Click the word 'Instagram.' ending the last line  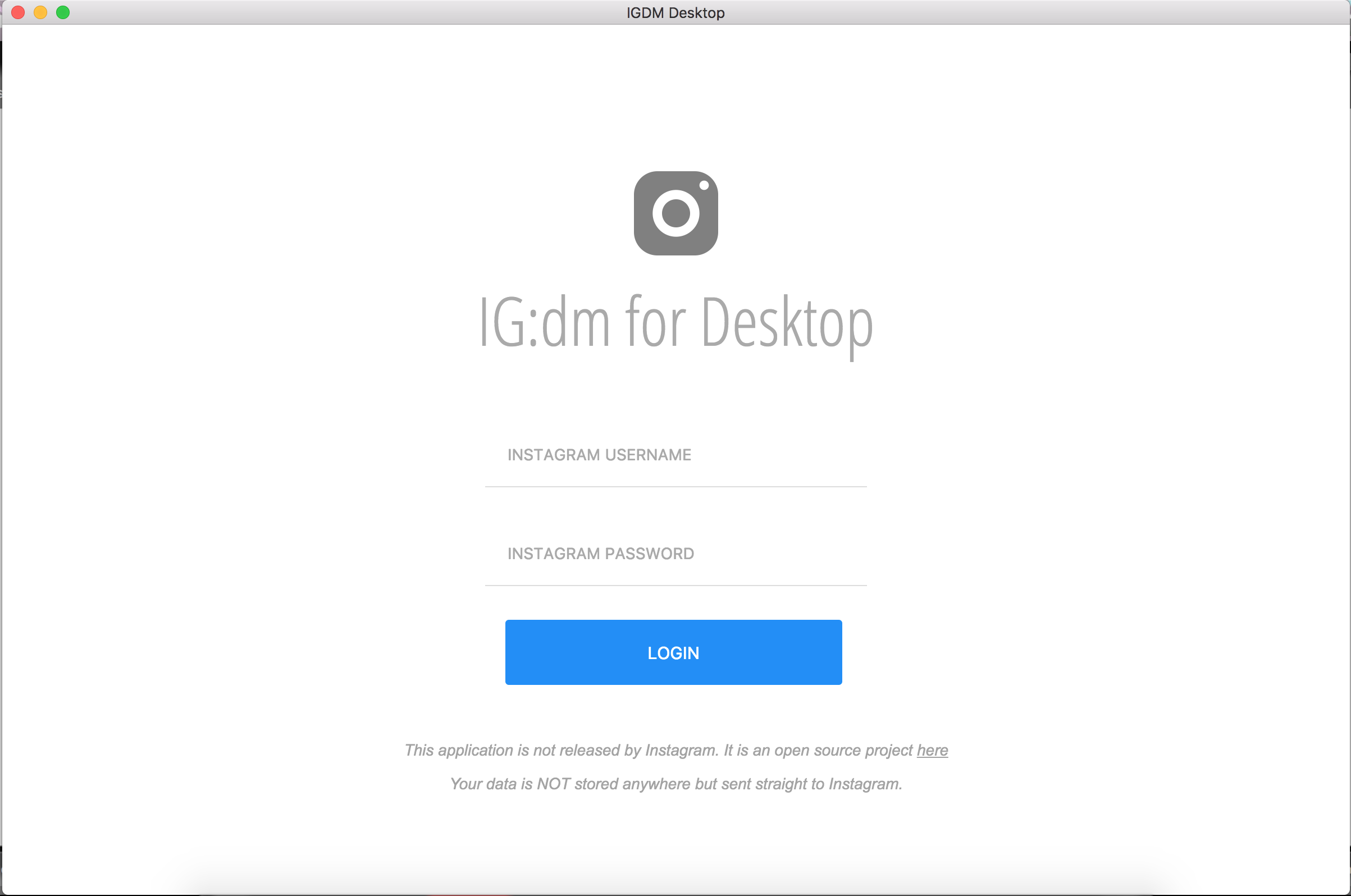pyautogui.click(x=865, y=784)
